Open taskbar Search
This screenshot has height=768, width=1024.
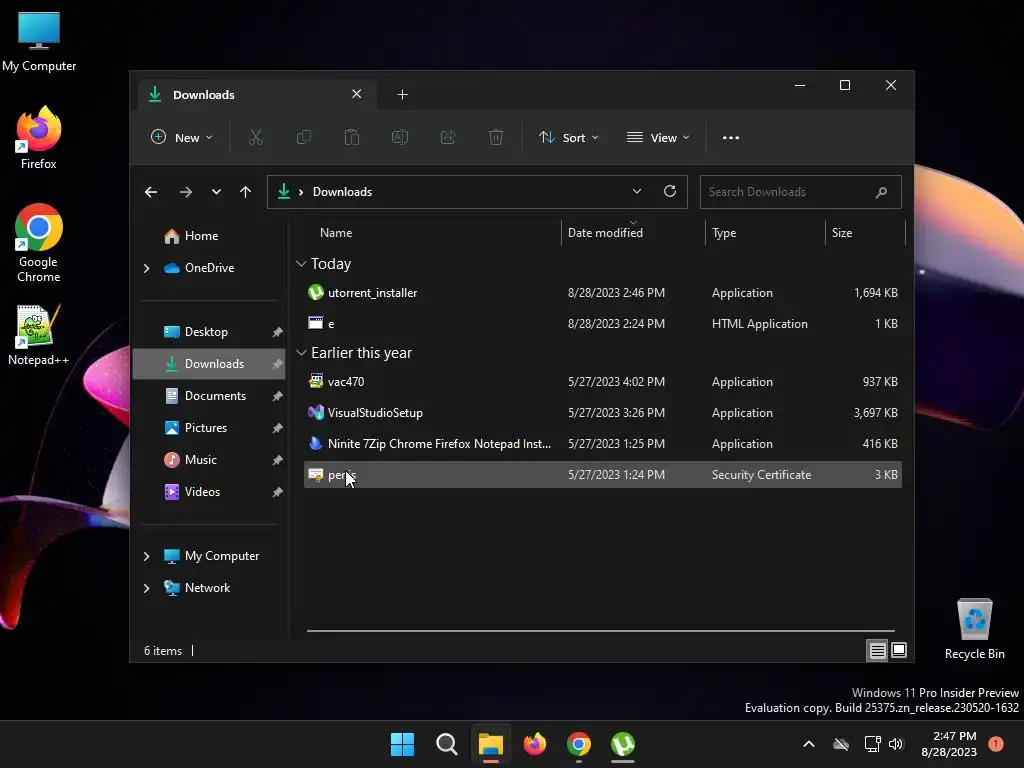pyautogui.click(x=447, y=744)
